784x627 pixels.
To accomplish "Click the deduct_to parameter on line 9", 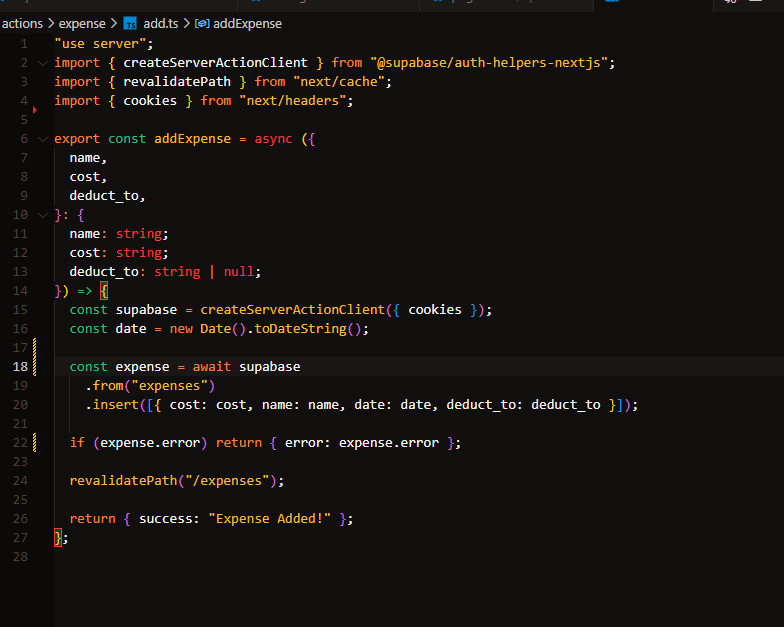I will pos(104,196).
